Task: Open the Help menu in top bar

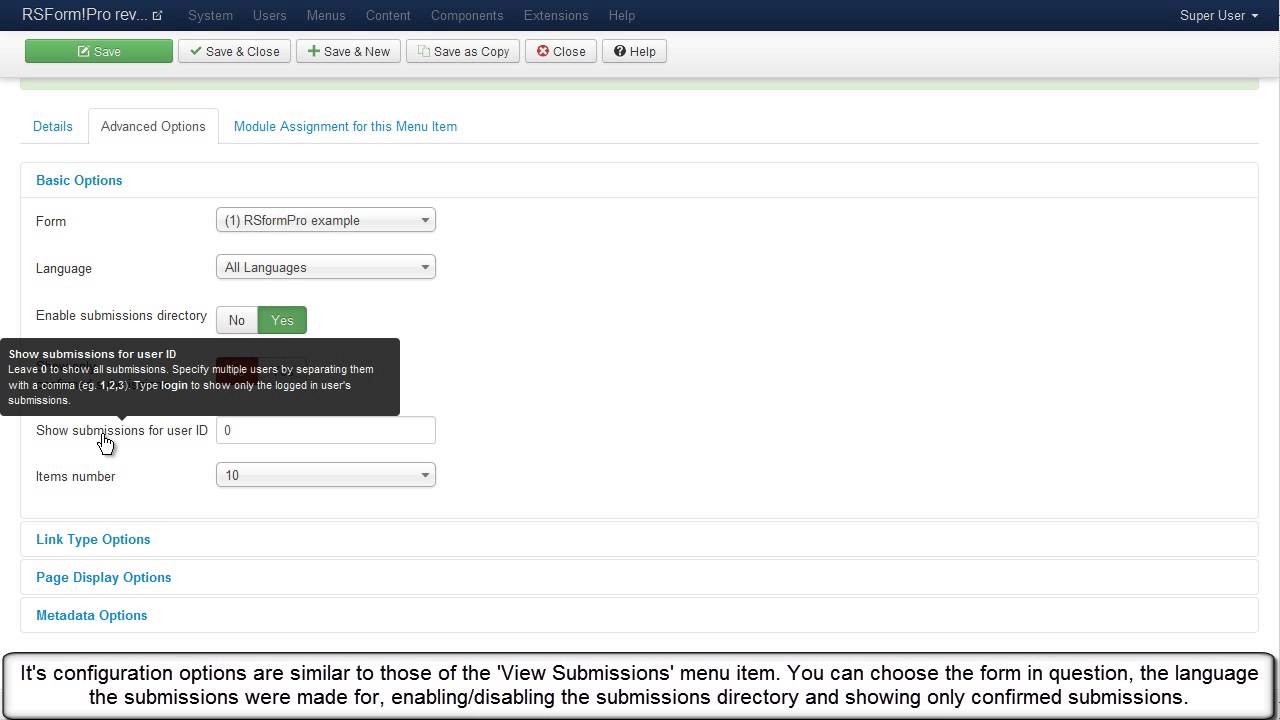Action: pyautogui.click(x=621, y=15)
